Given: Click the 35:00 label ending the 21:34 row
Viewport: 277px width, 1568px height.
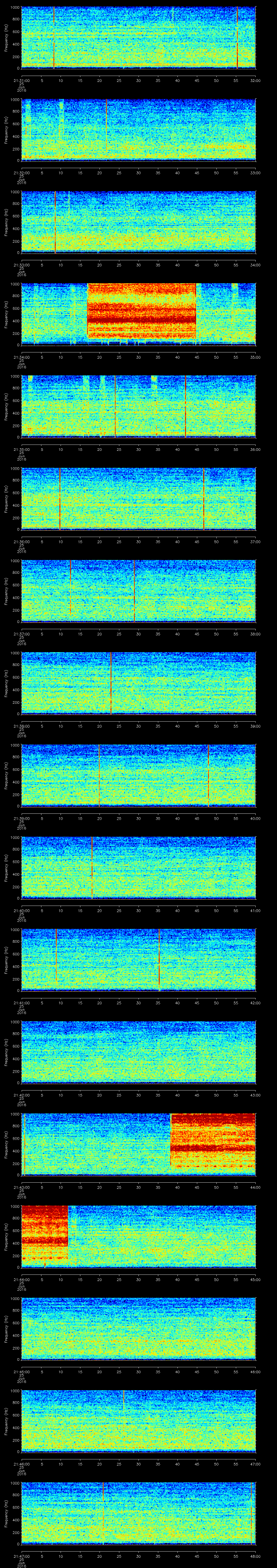Looking at the screenshot, I should pyautogui.click(x=255, y=357).
